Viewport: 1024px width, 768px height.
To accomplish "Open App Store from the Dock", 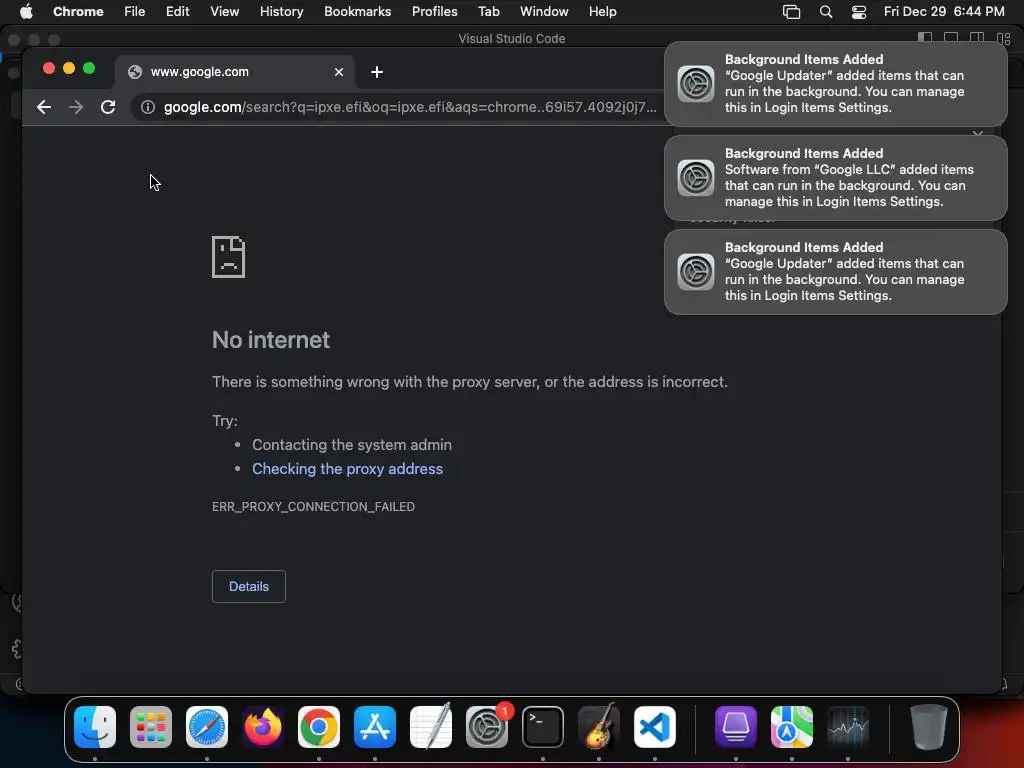I will pos(375,727).
